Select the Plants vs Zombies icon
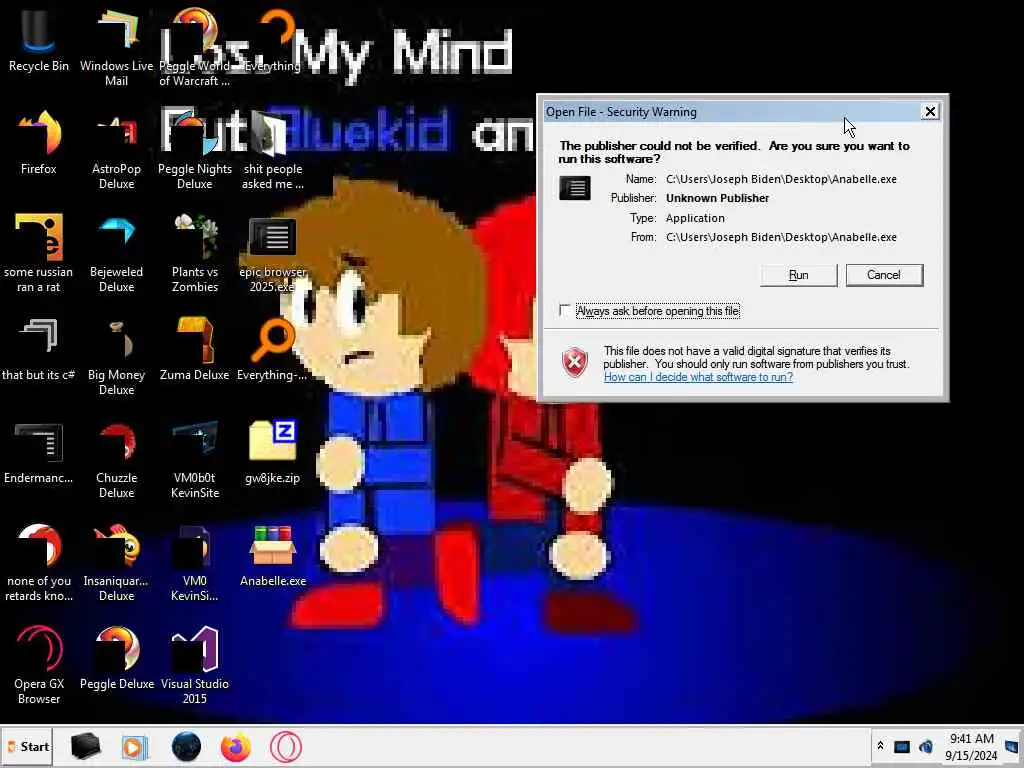 [195, 253]
